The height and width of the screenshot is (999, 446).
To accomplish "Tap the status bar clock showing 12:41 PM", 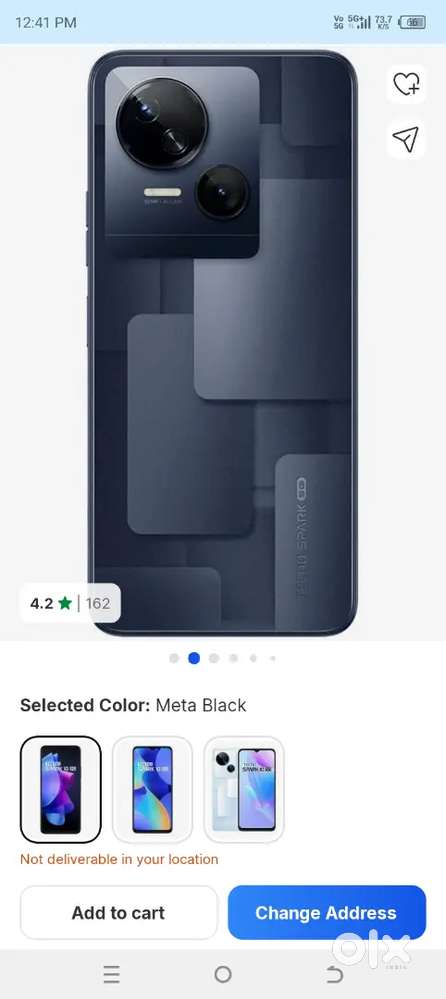I will click(46, 23).
